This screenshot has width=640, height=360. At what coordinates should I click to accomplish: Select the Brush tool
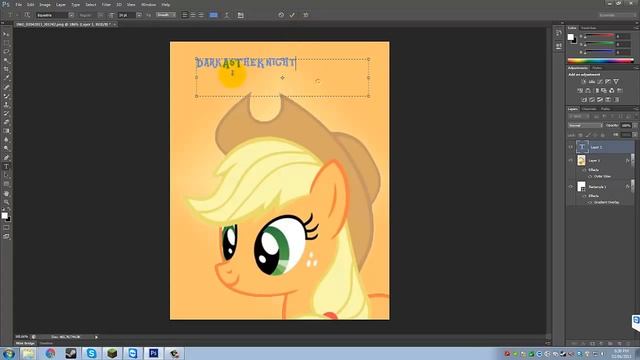coord(6,96)
